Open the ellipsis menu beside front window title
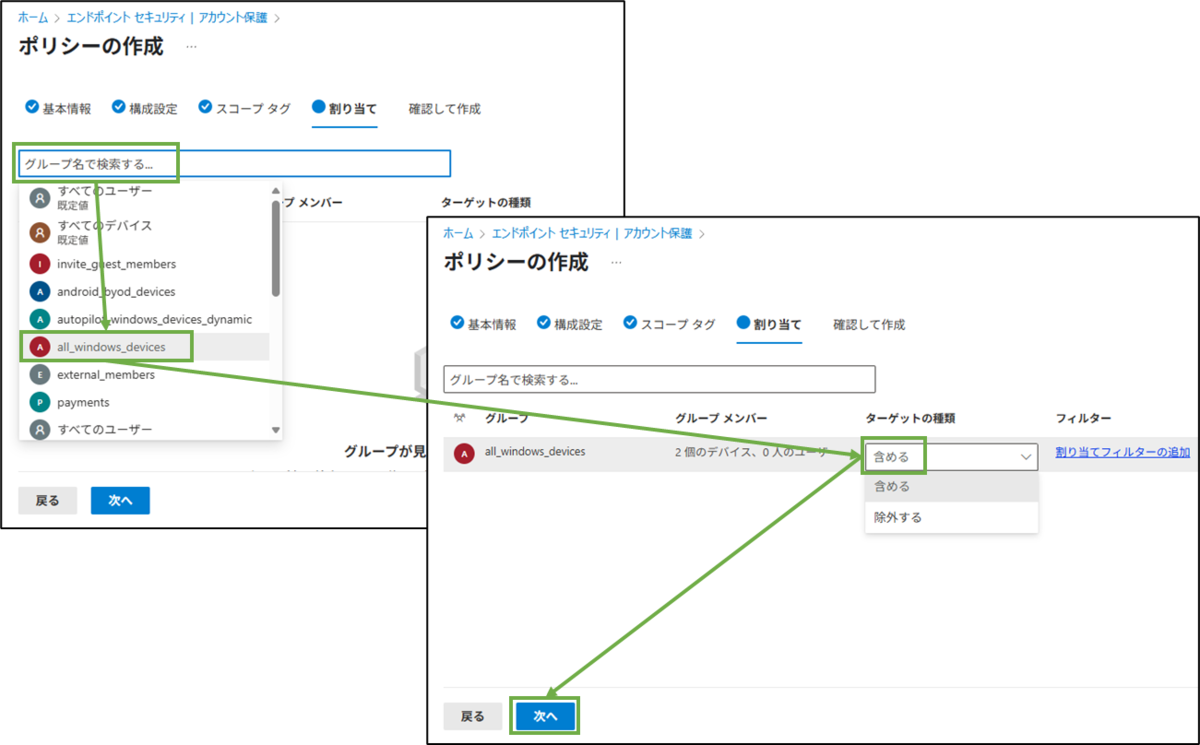The height and width of the screenshot is (745, 1200). 616,262
